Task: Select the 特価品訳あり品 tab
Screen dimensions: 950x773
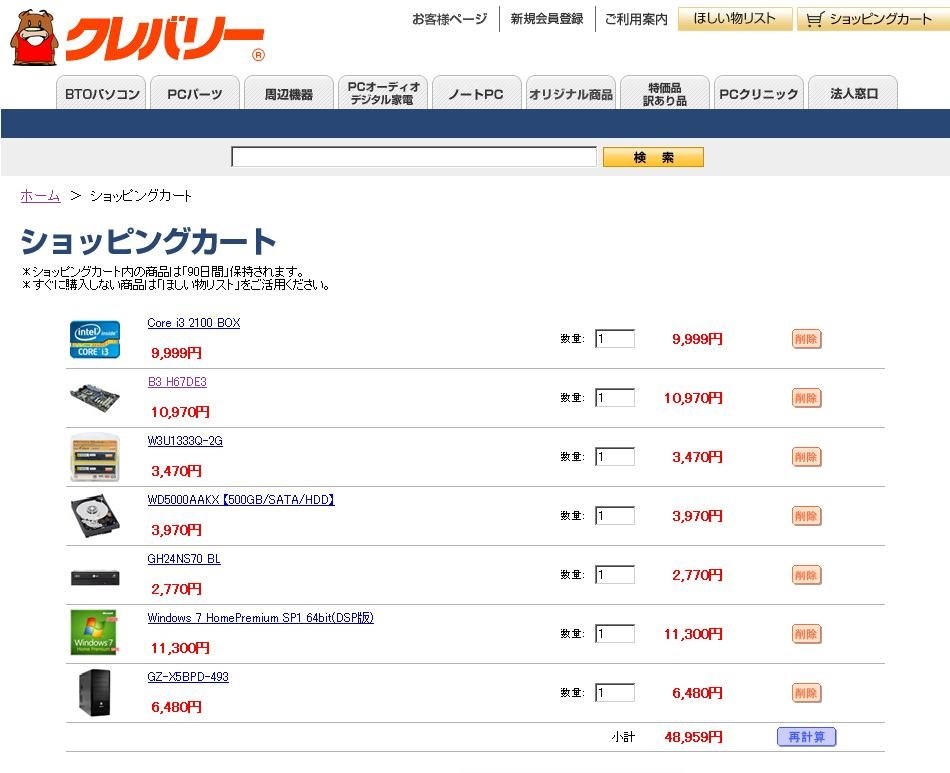Action: point(664,92)
